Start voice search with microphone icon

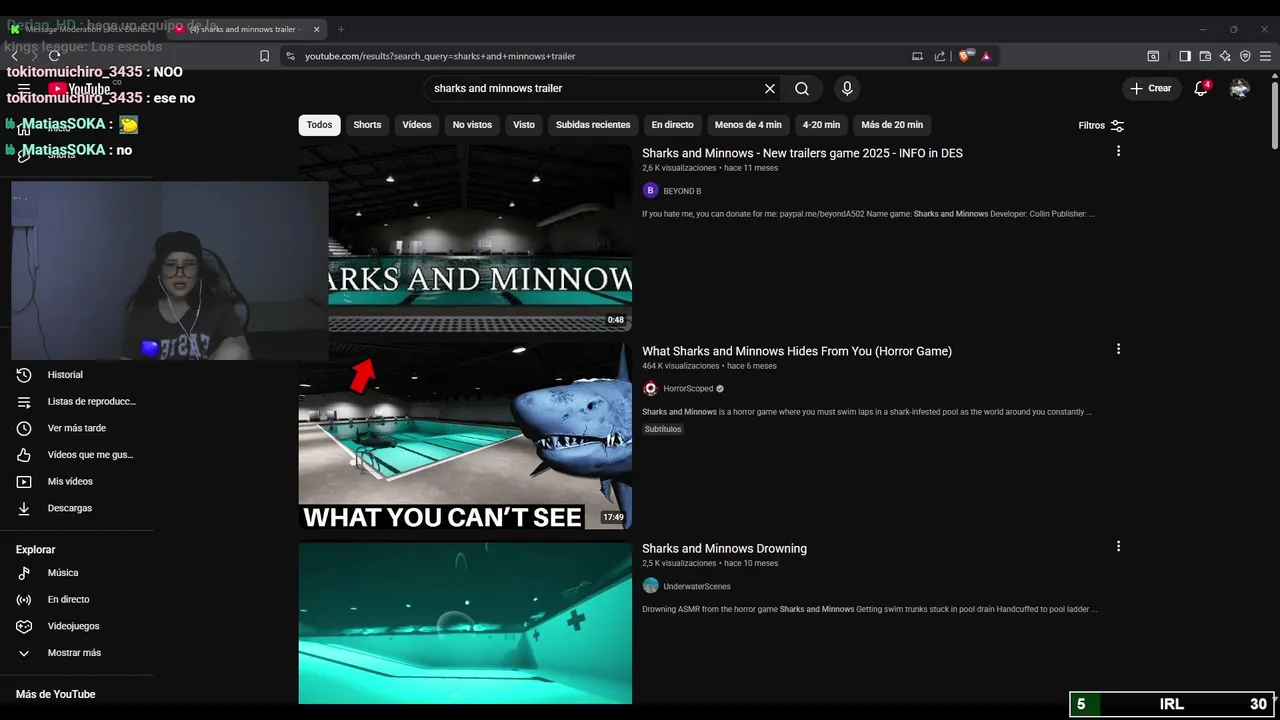tap(847, 88)
